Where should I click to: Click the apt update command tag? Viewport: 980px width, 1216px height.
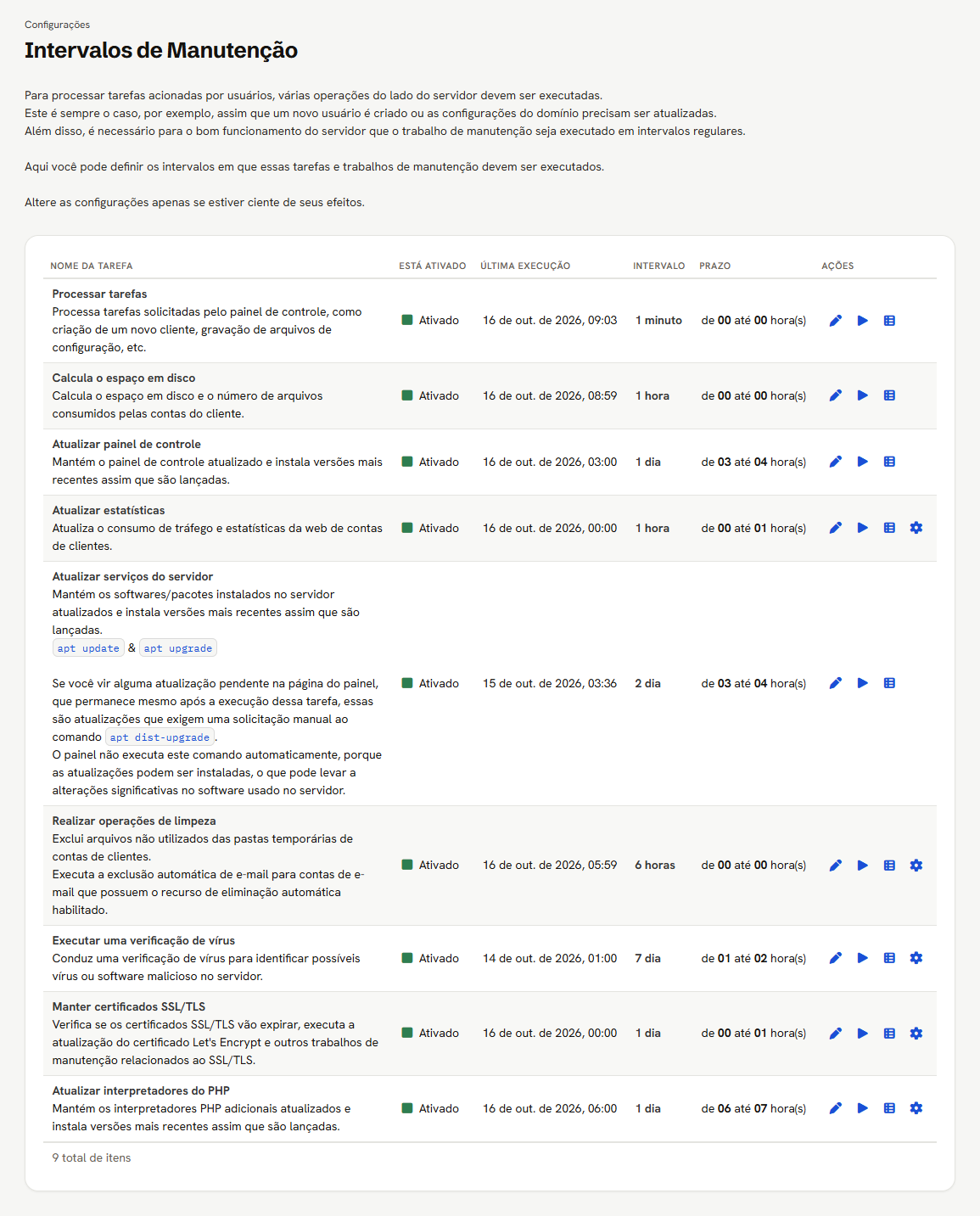click(x=88, y=648)
